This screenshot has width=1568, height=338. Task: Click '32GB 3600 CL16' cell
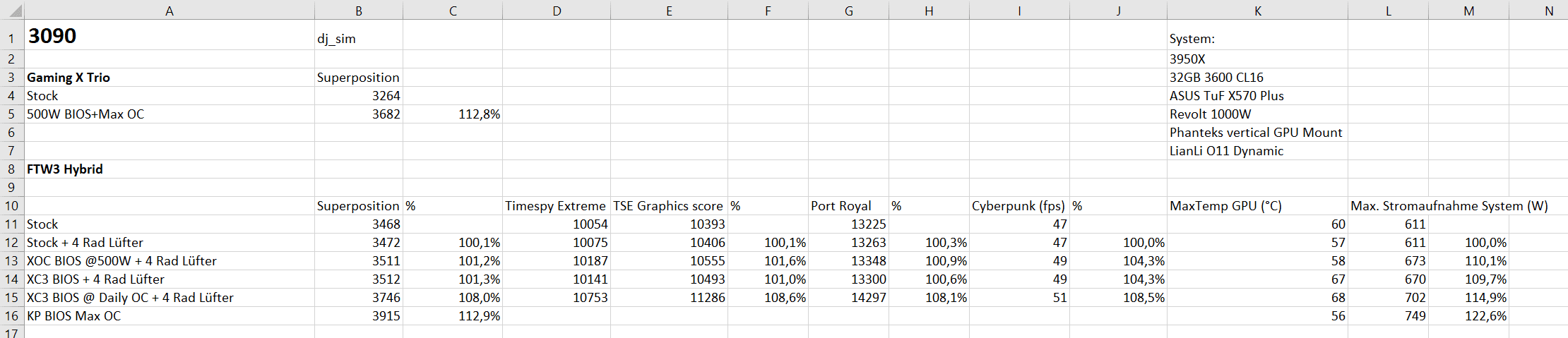tap(1257, 78)
